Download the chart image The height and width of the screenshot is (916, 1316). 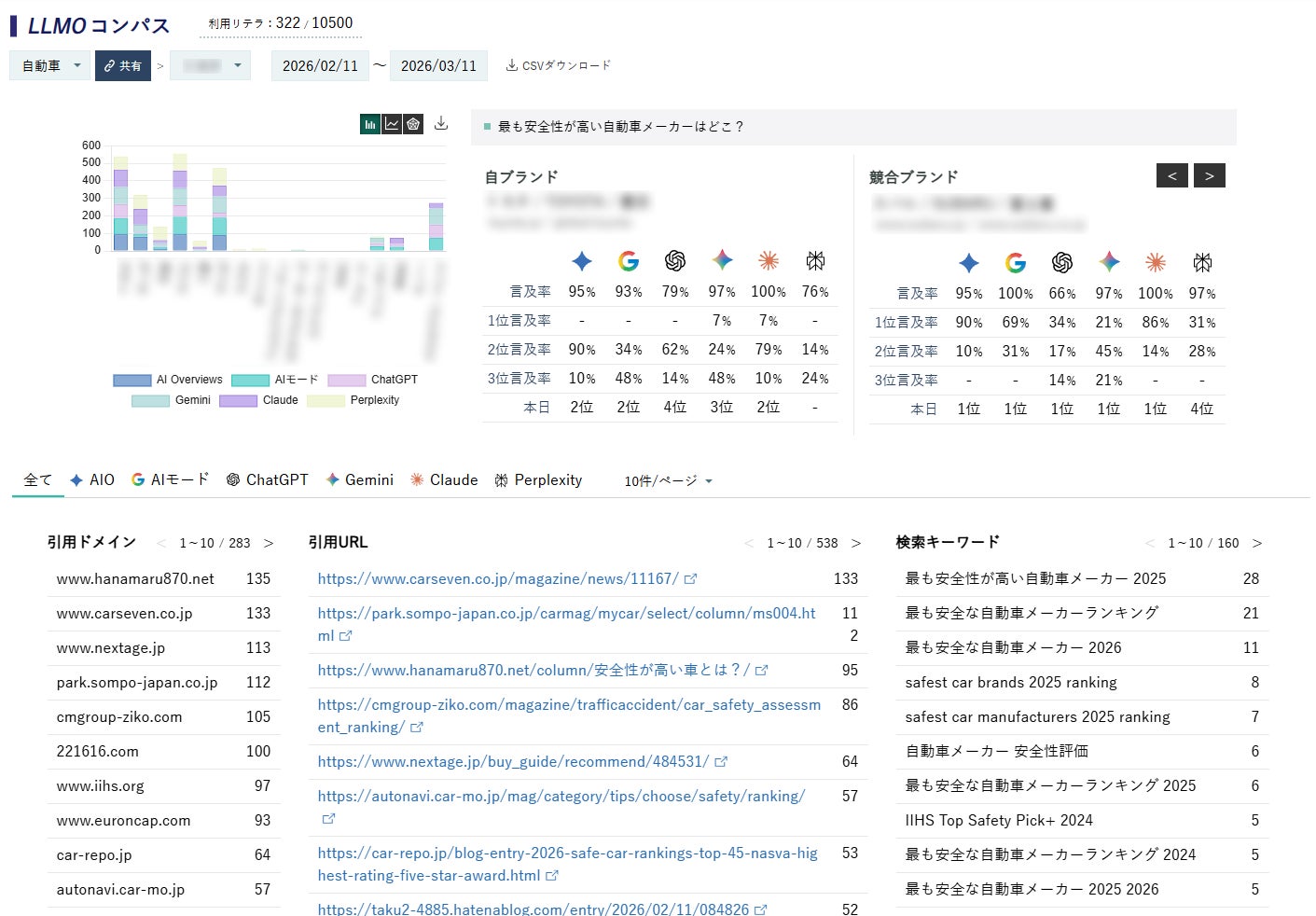coord(441,124)
